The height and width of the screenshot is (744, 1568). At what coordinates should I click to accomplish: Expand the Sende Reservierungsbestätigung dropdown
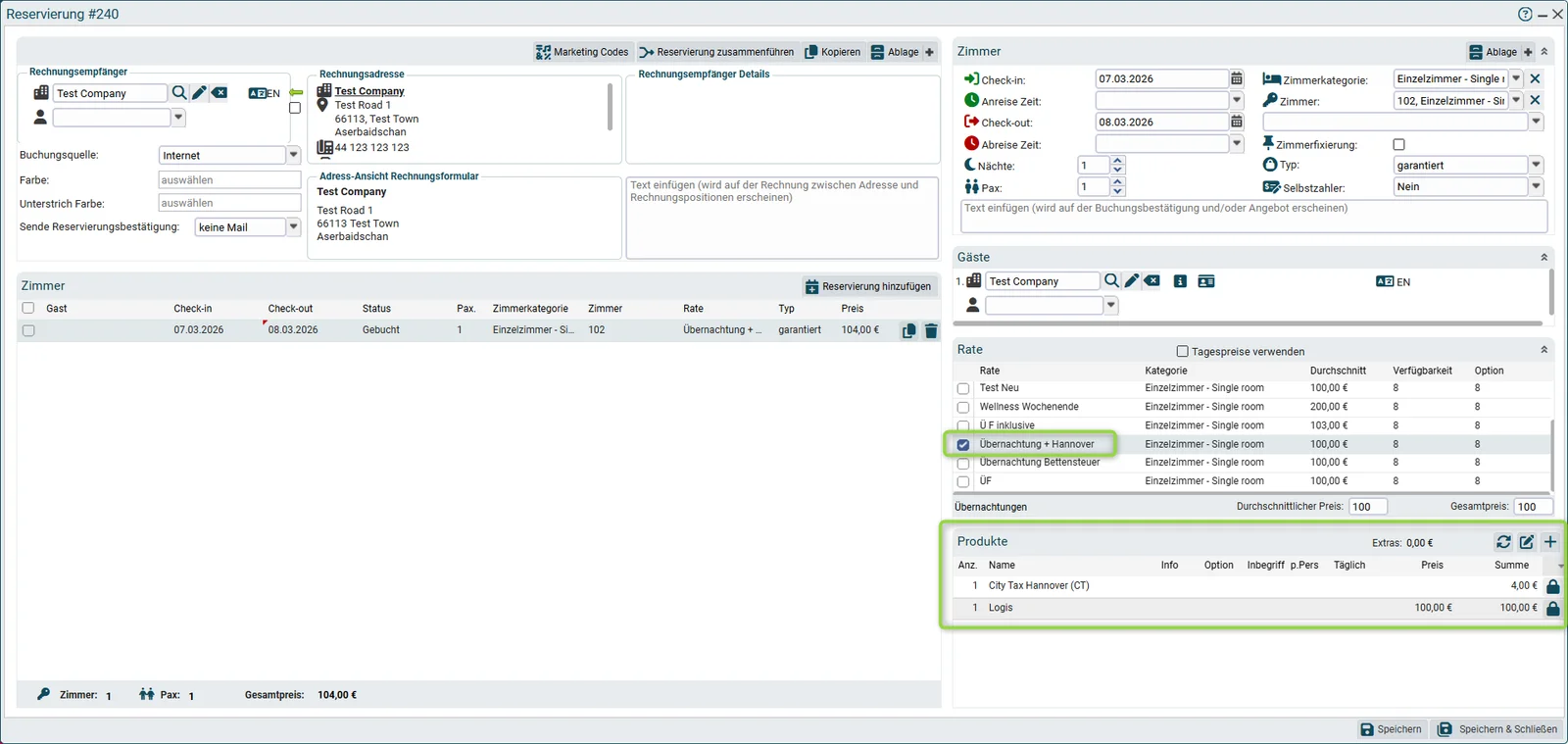(x=293, y=226)
